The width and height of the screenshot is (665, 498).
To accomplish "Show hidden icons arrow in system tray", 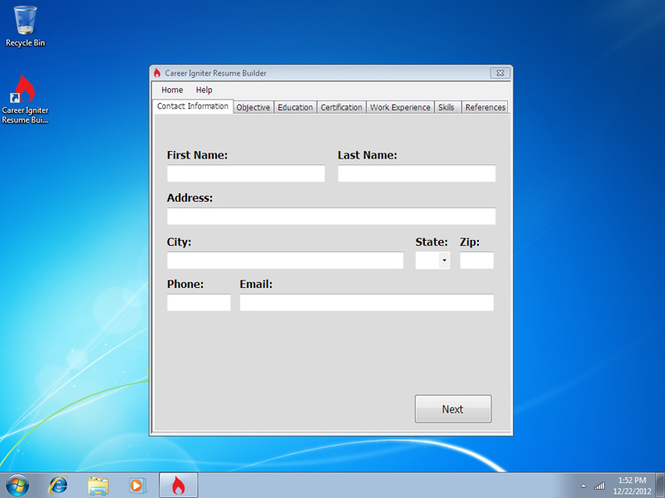I will pos(584,486).
